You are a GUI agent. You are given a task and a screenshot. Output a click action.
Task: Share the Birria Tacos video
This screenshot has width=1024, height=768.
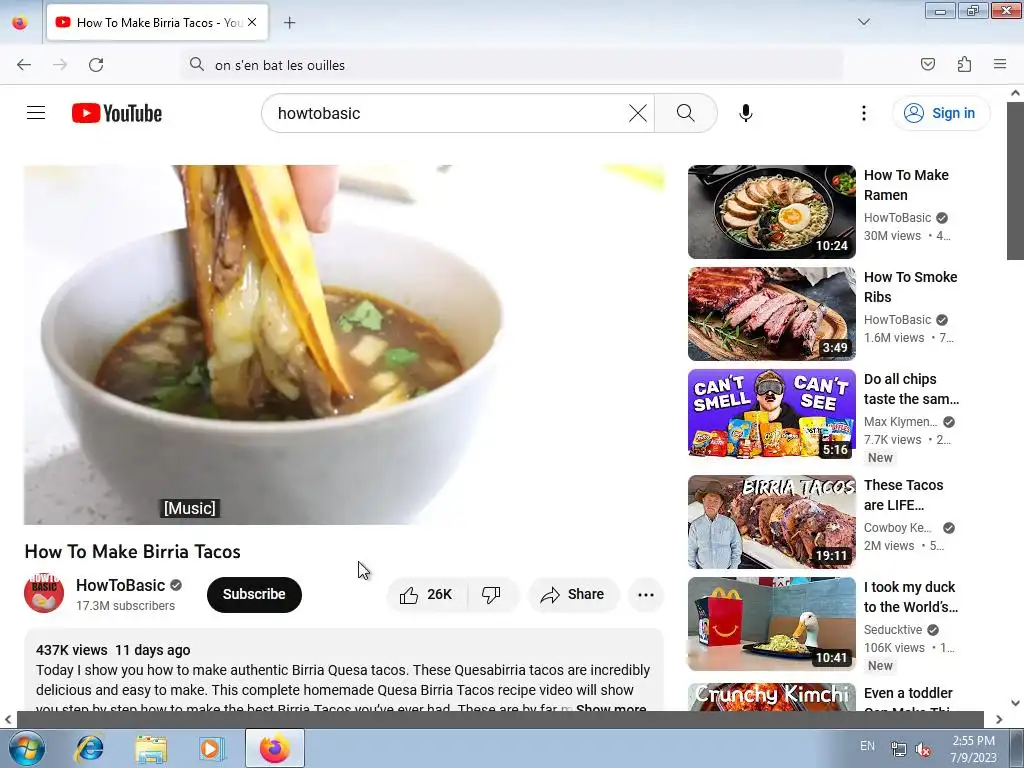573,594
